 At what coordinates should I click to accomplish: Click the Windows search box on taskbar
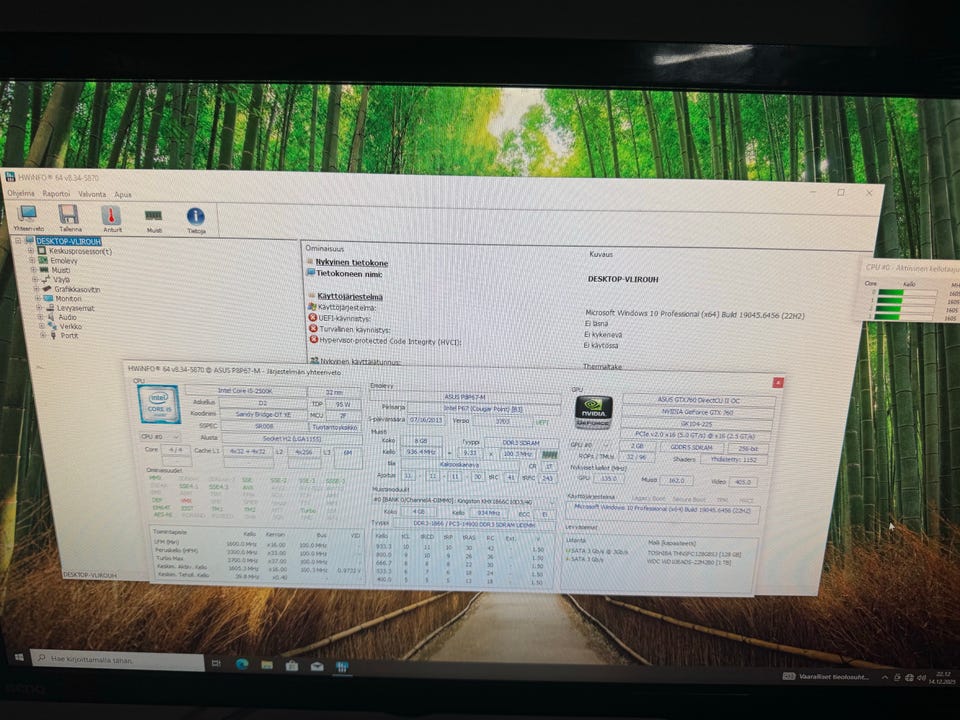[x=117, y=659]
